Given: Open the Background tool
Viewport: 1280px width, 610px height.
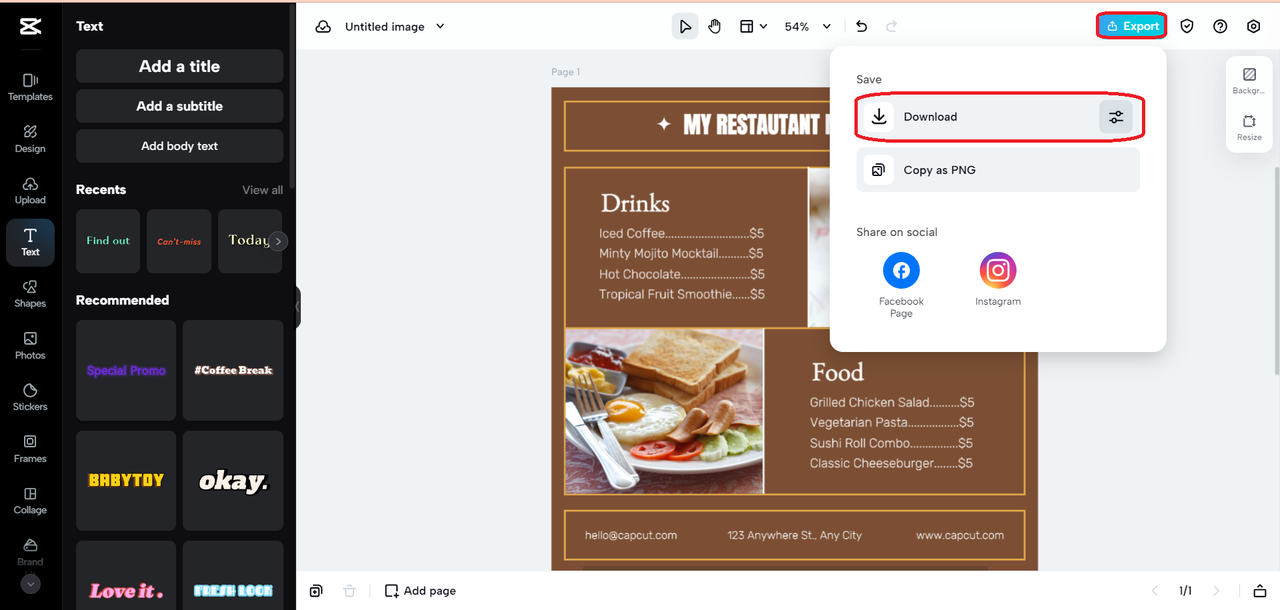Looking at the screenshot, I should coord(1249,81).
